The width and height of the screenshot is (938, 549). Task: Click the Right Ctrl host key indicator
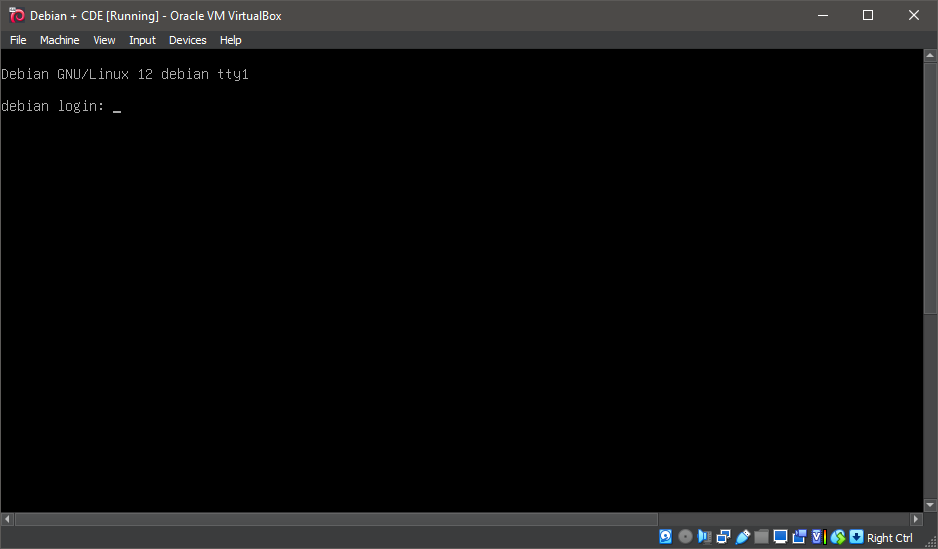(889, 538)
